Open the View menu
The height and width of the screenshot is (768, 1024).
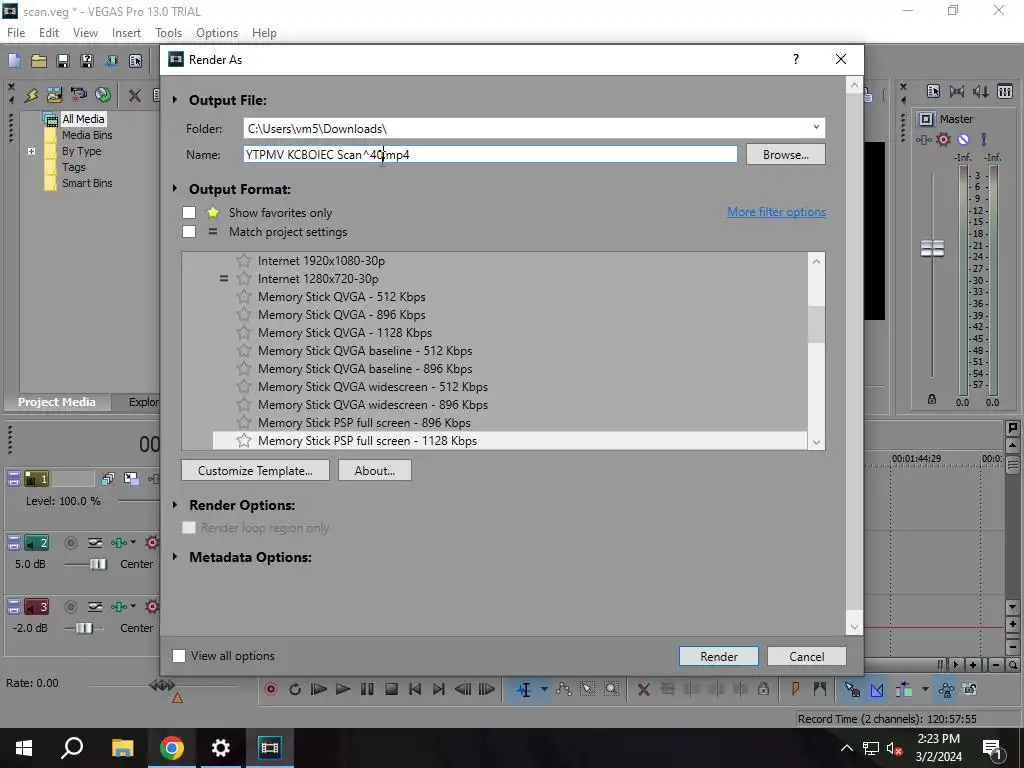pos(86,33)
